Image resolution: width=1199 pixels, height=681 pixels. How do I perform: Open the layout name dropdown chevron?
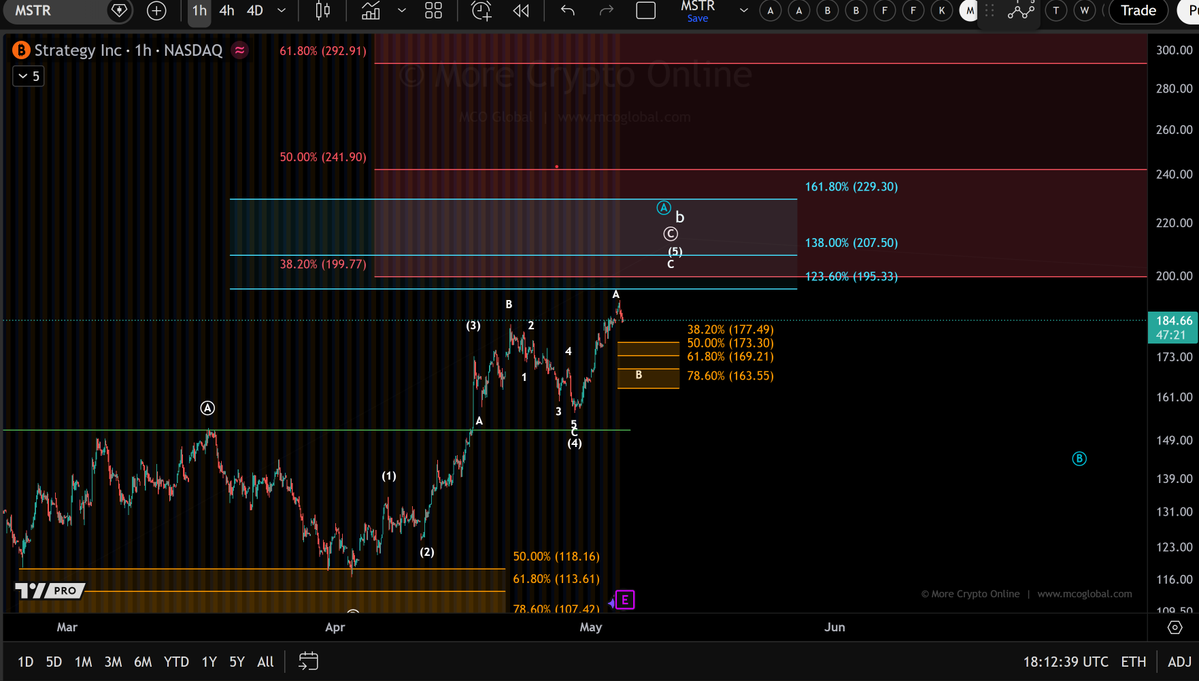point(743,11)
